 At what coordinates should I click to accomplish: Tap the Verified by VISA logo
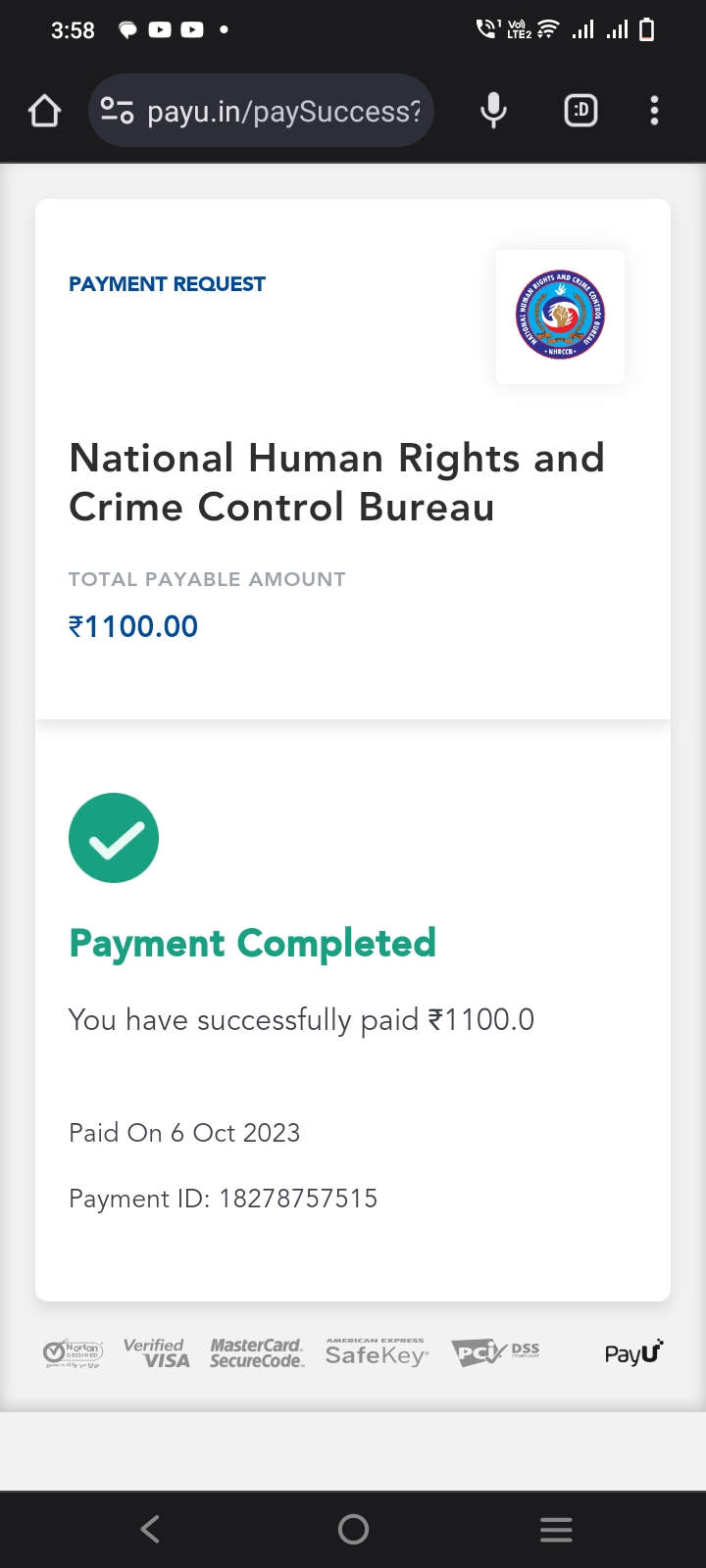(157, 1353)
